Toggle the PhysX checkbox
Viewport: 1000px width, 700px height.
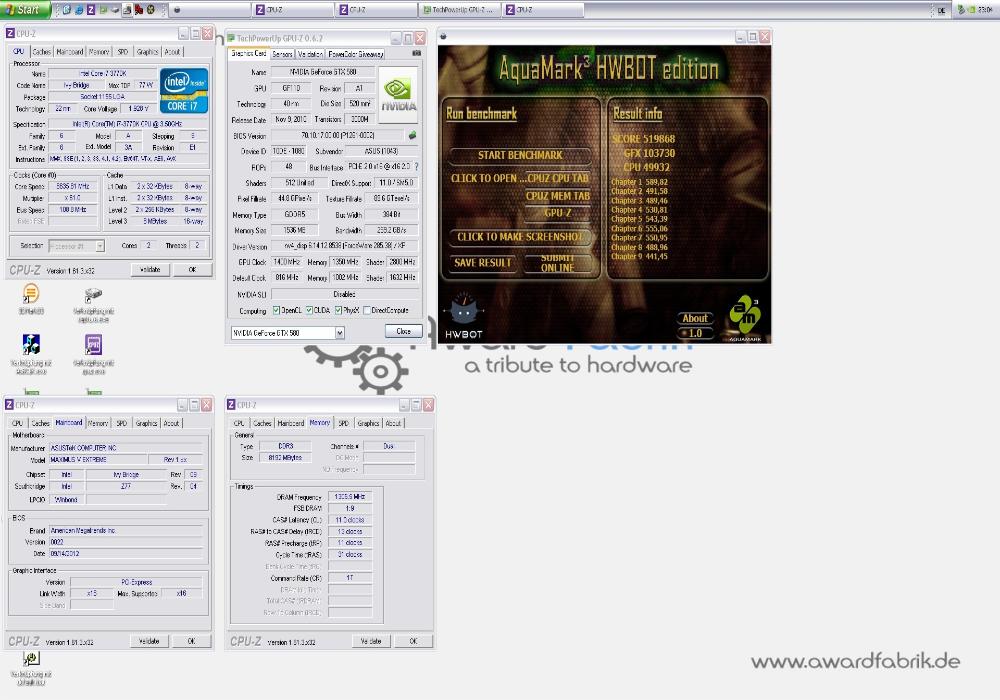tap(338, 310)
